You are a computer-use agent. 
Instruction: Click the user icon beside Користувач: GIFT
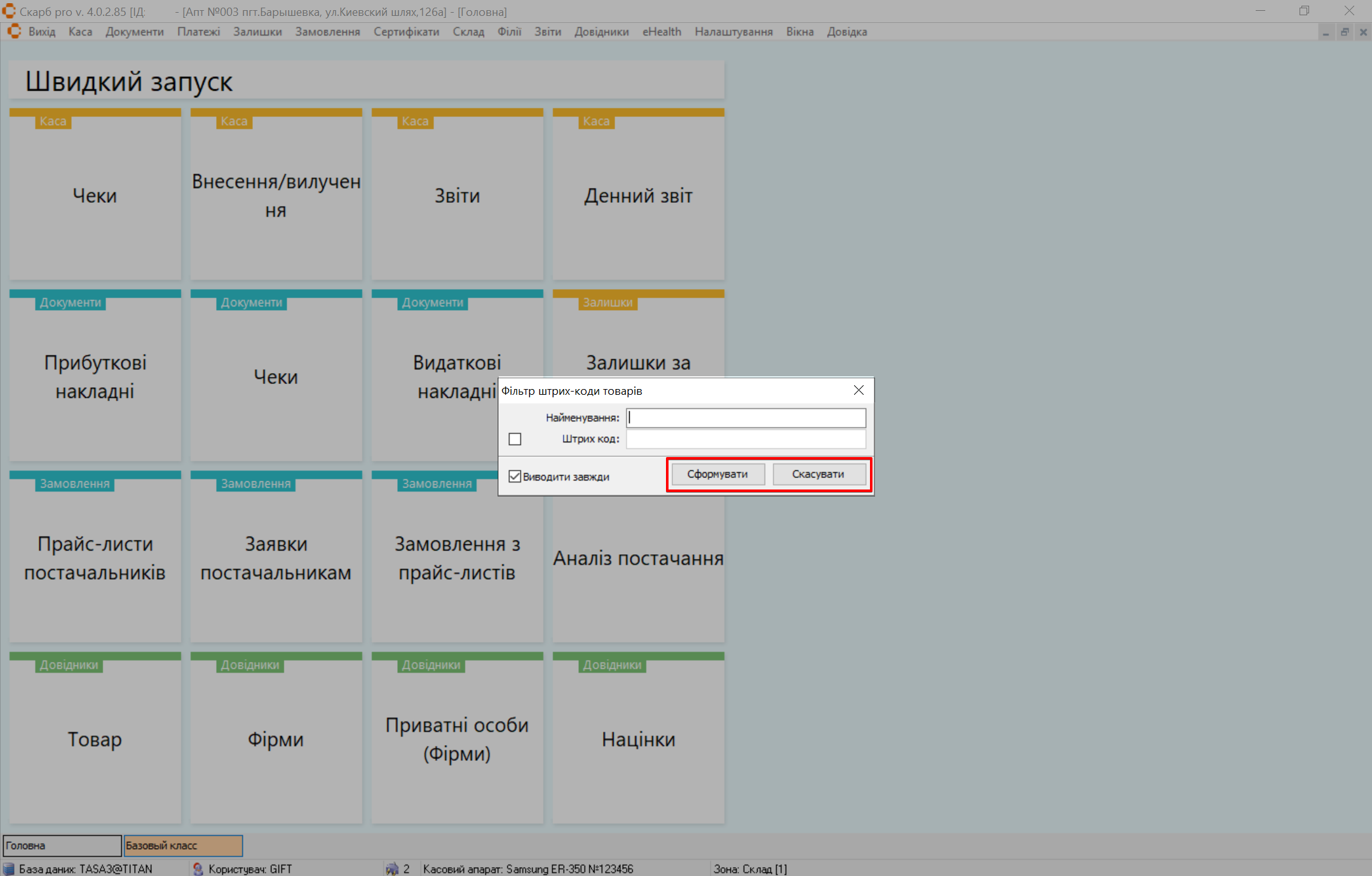[198, 868]
